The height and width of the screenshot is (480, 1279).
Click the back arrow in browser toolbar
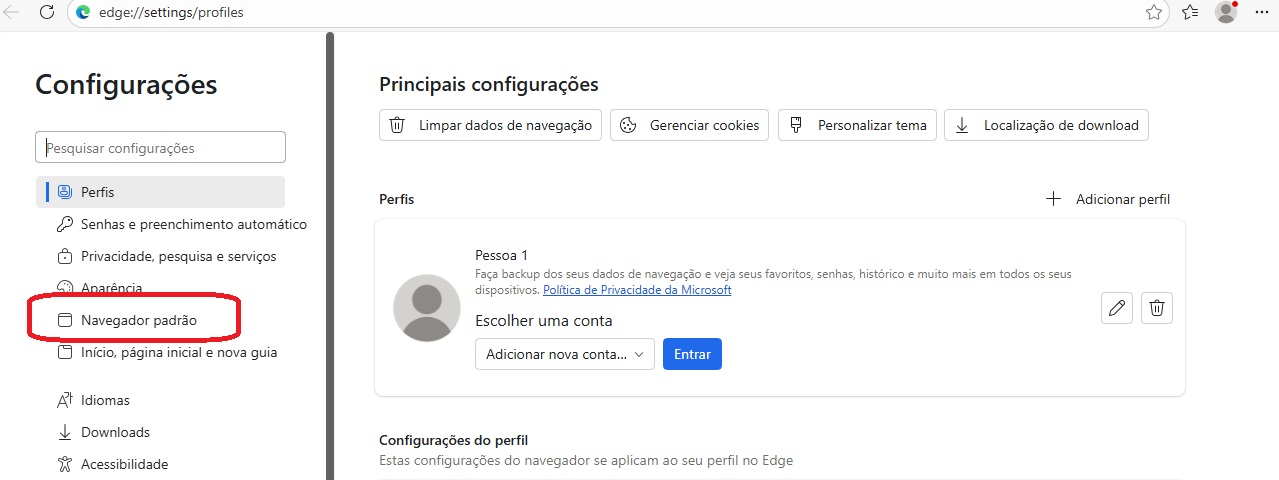click(x=11, y=13)
